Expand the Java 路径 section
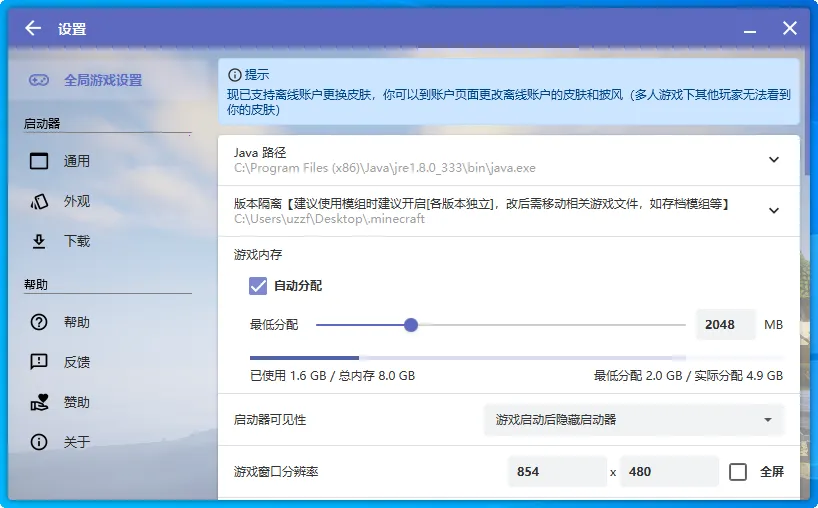The height and width of the screenshot is (508, 818). pyautogui.click(x=773, y=160)
